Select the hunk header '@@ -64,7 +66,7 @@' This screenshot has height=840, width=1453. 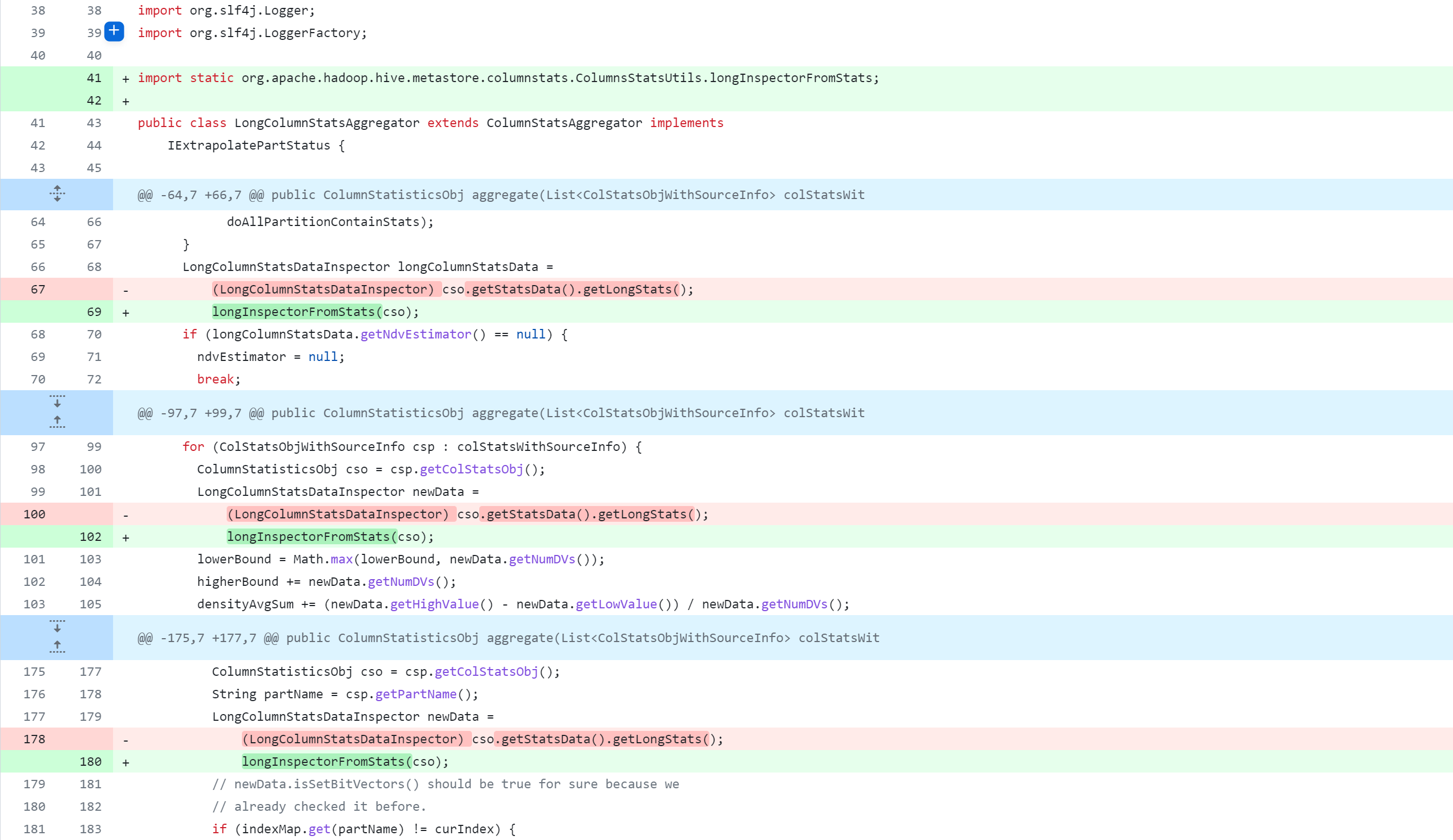click(201, 195)
